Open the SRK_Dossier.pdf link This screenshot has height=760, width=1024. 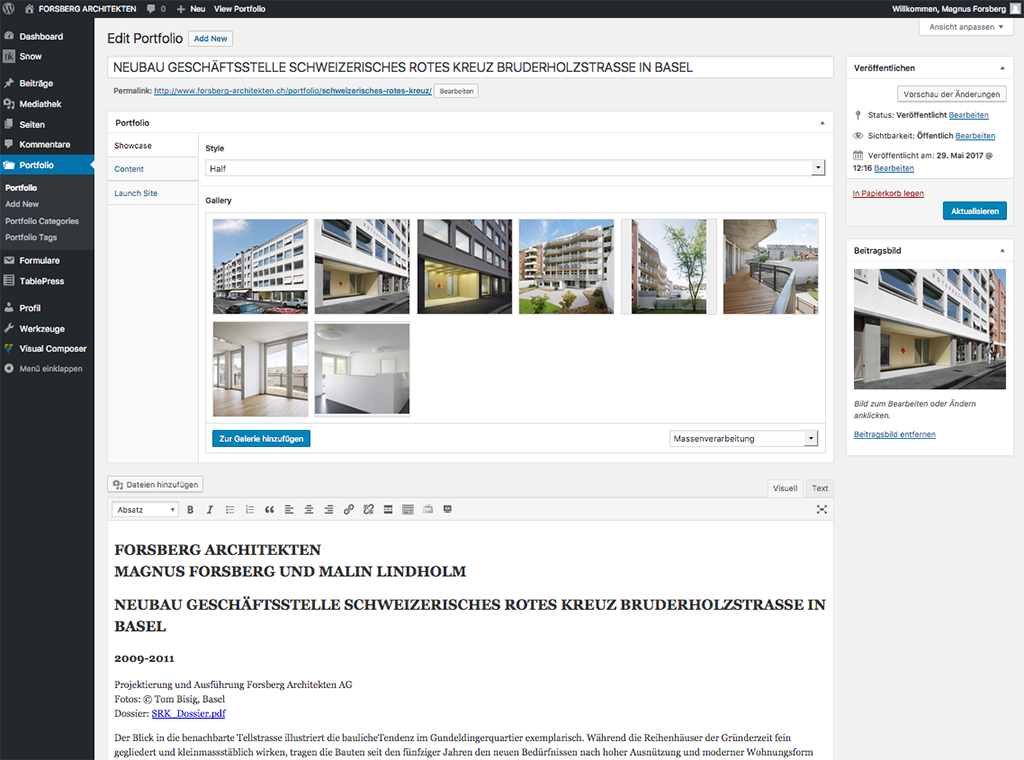(188, 714)
